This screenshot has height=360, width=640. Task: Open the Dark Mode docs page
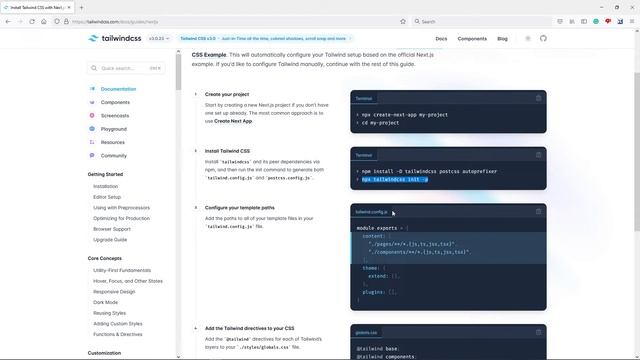(105, 302)
